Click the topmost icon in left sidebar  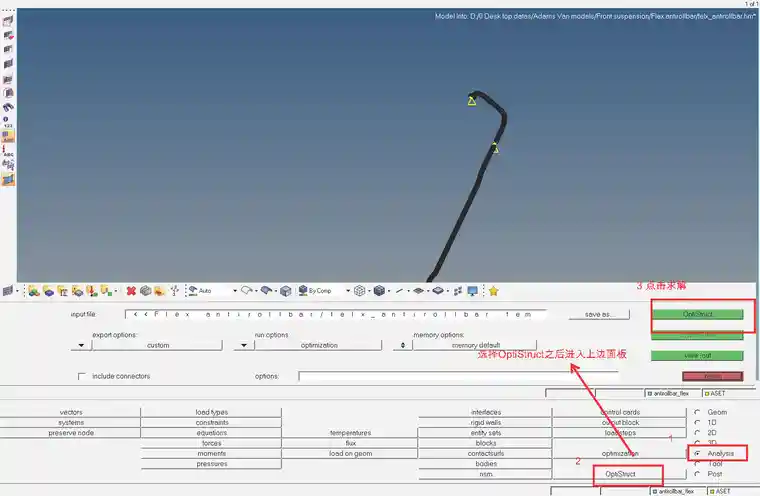coord(8,21)
